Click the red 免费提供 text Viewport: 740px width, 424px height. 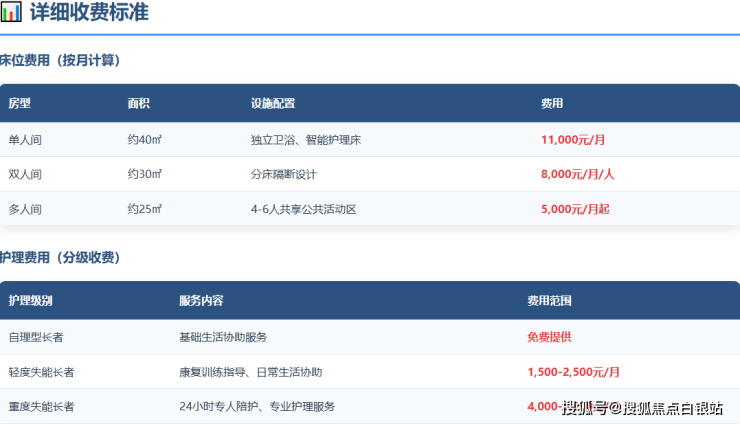click(x=549, y=337)
